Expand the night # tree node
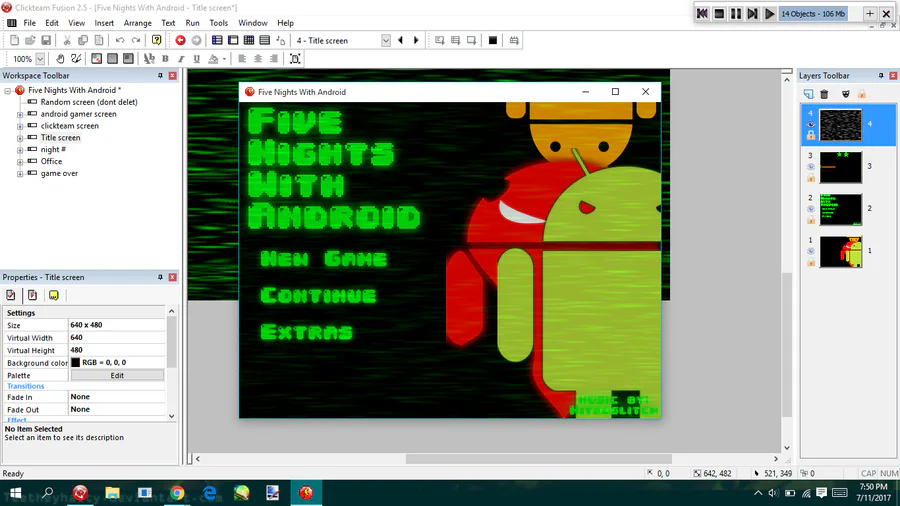900x506 pixels. point(20,150)
